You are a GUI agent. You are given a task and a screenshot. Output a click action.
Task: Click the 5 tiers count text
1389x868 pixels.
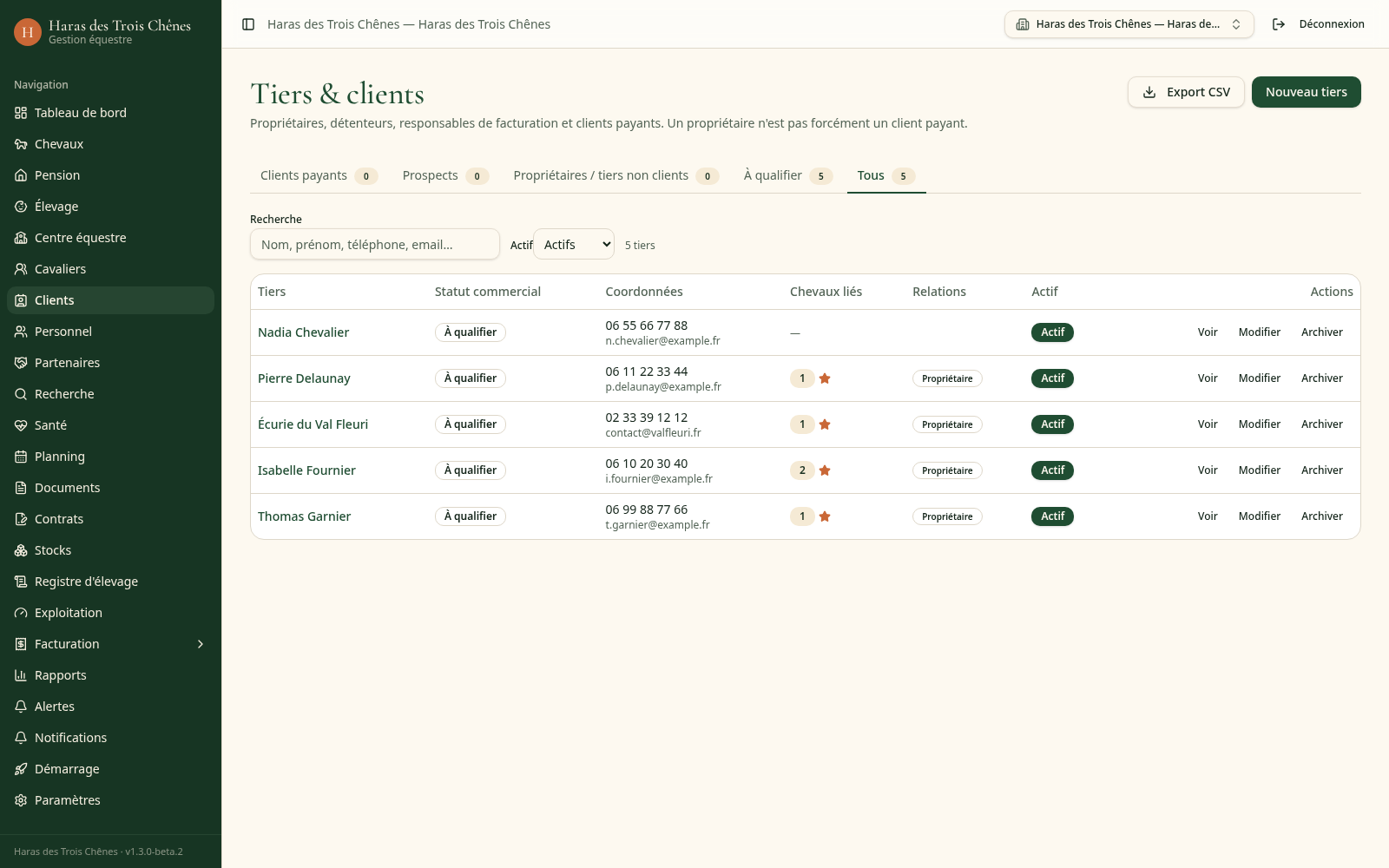(640, 246)
